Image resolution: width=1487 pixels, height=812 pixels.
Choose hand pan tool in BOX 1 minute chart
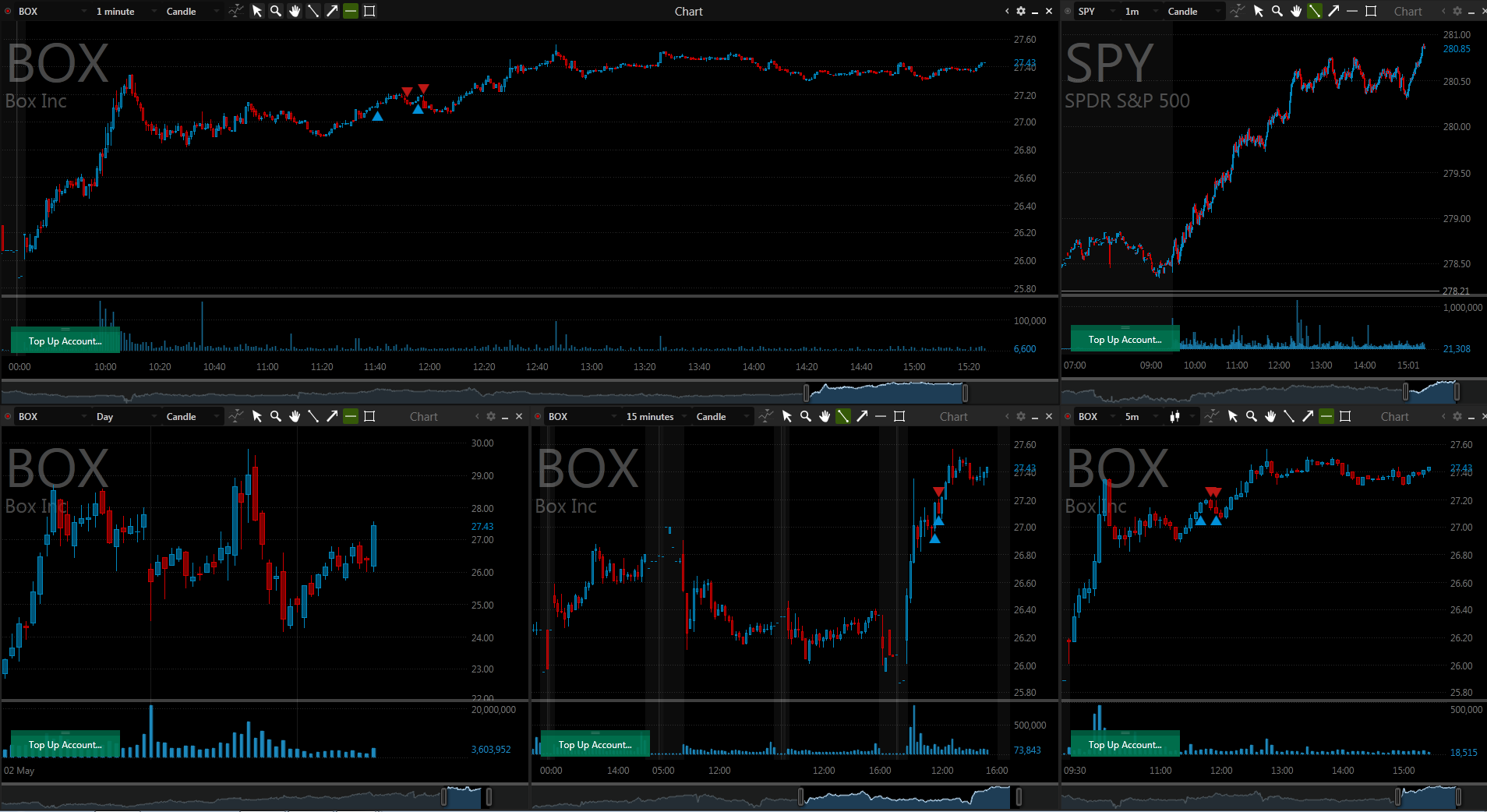click(295, 11)
